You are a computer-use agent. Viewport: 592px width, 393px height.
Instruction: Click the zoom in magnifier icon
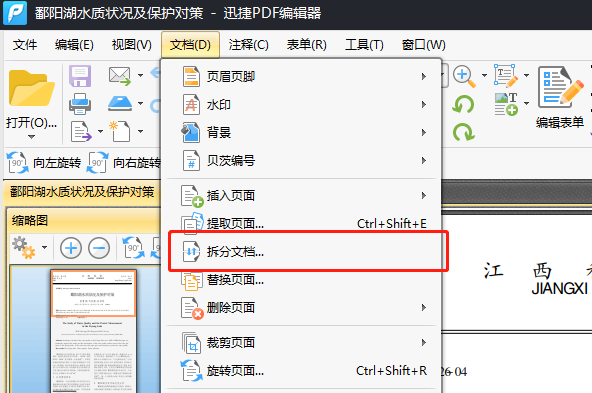tap(464, 76)
